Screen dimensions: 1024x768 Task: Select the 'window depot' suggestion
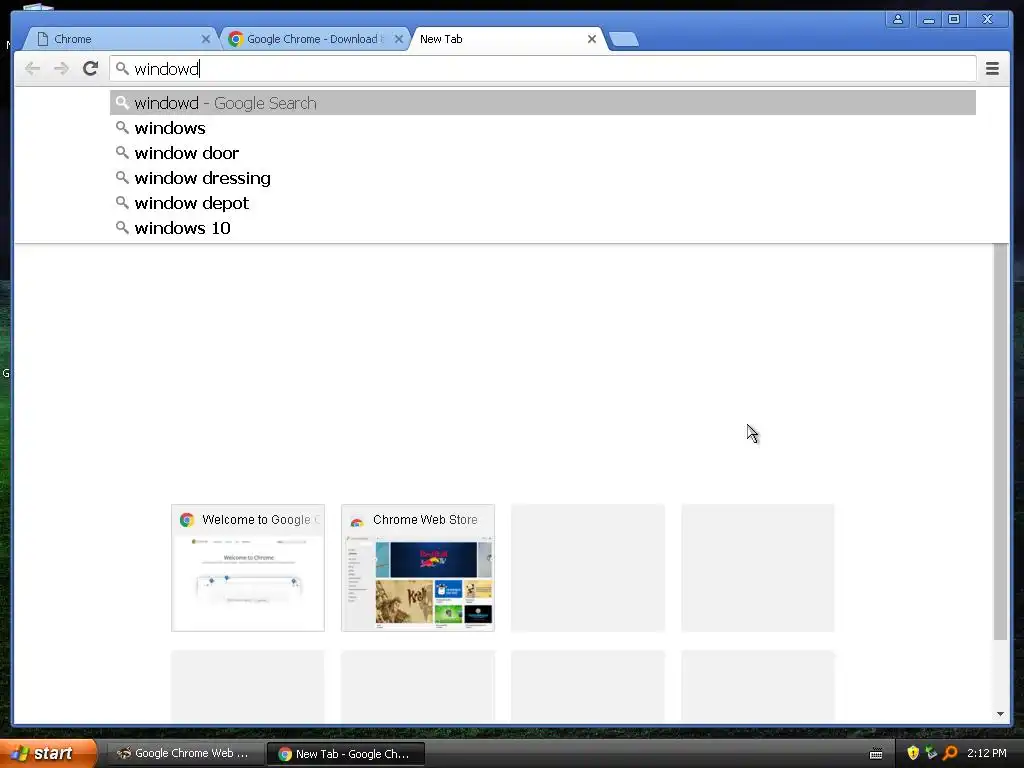click(x=543, y=203)
